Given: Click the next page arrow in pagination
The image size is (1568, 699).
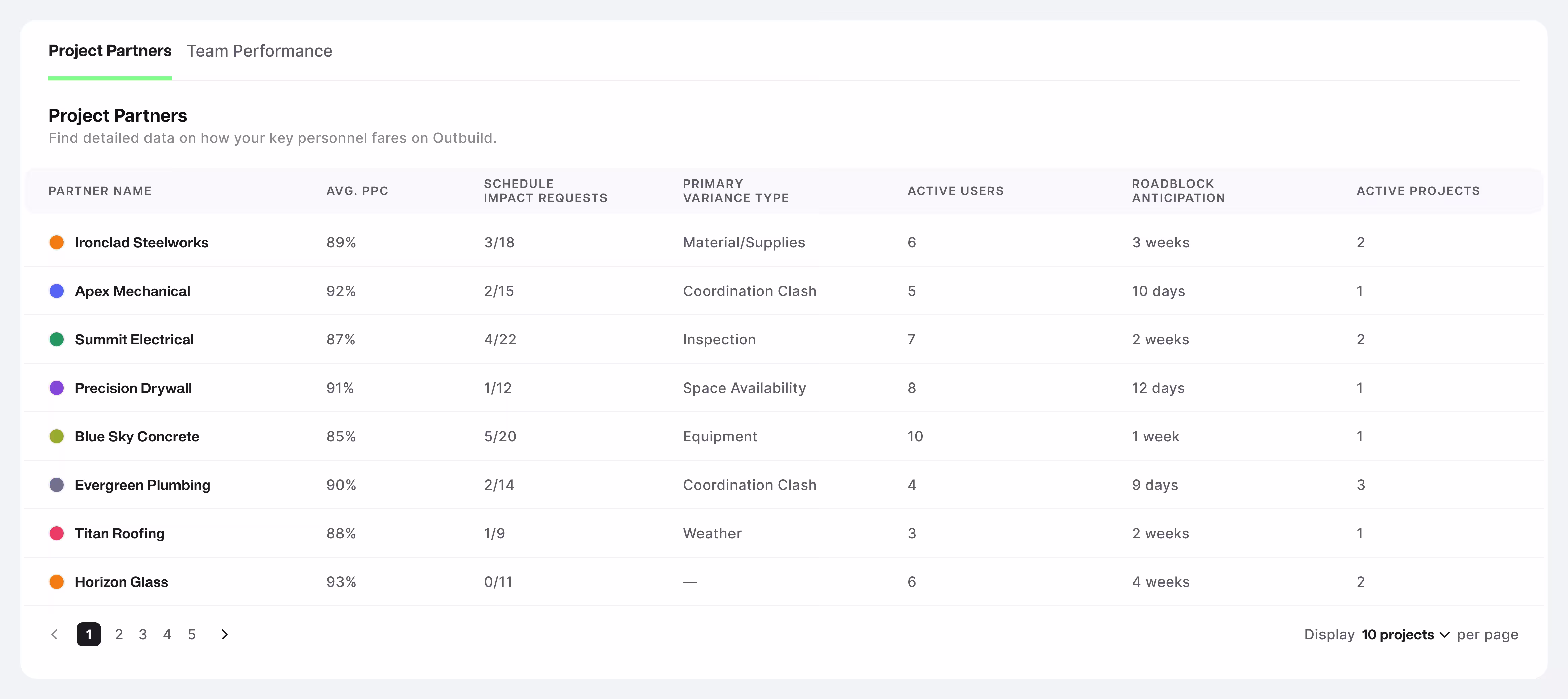Looking at the screenshot, I should [x=224, y=634].
